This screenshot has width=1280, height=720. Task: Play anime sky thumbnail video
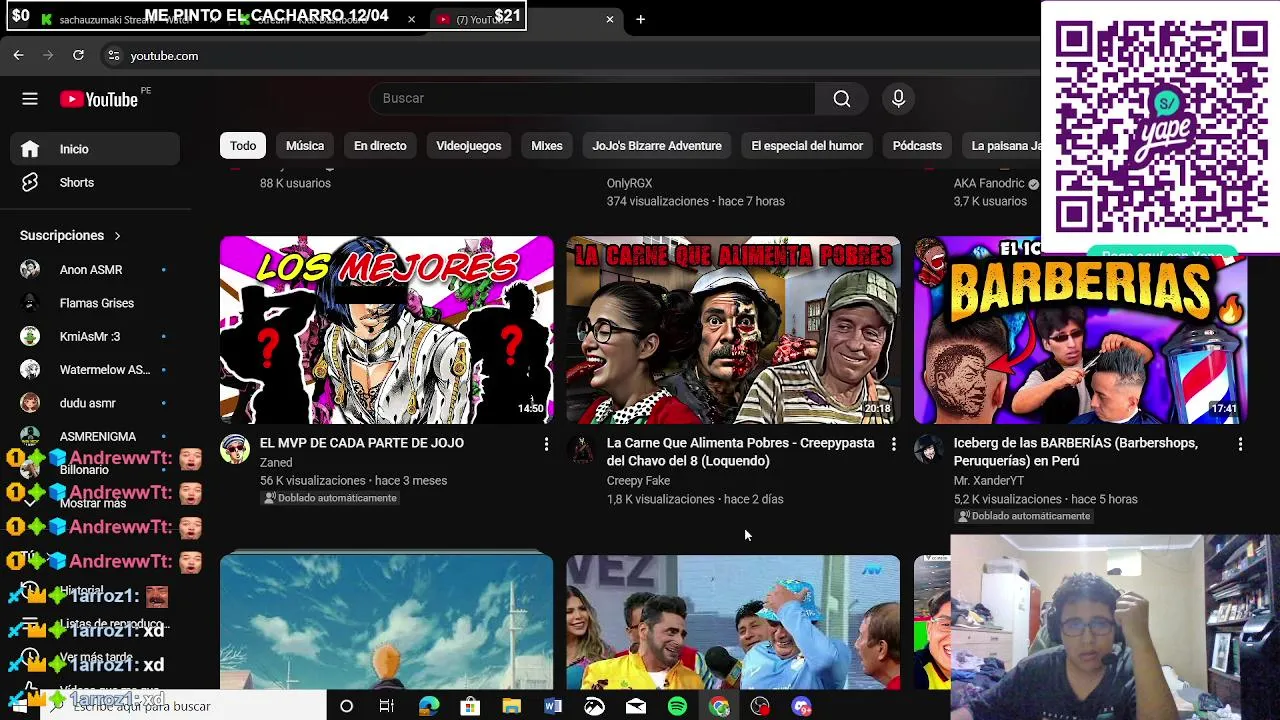tap(387, 622)
